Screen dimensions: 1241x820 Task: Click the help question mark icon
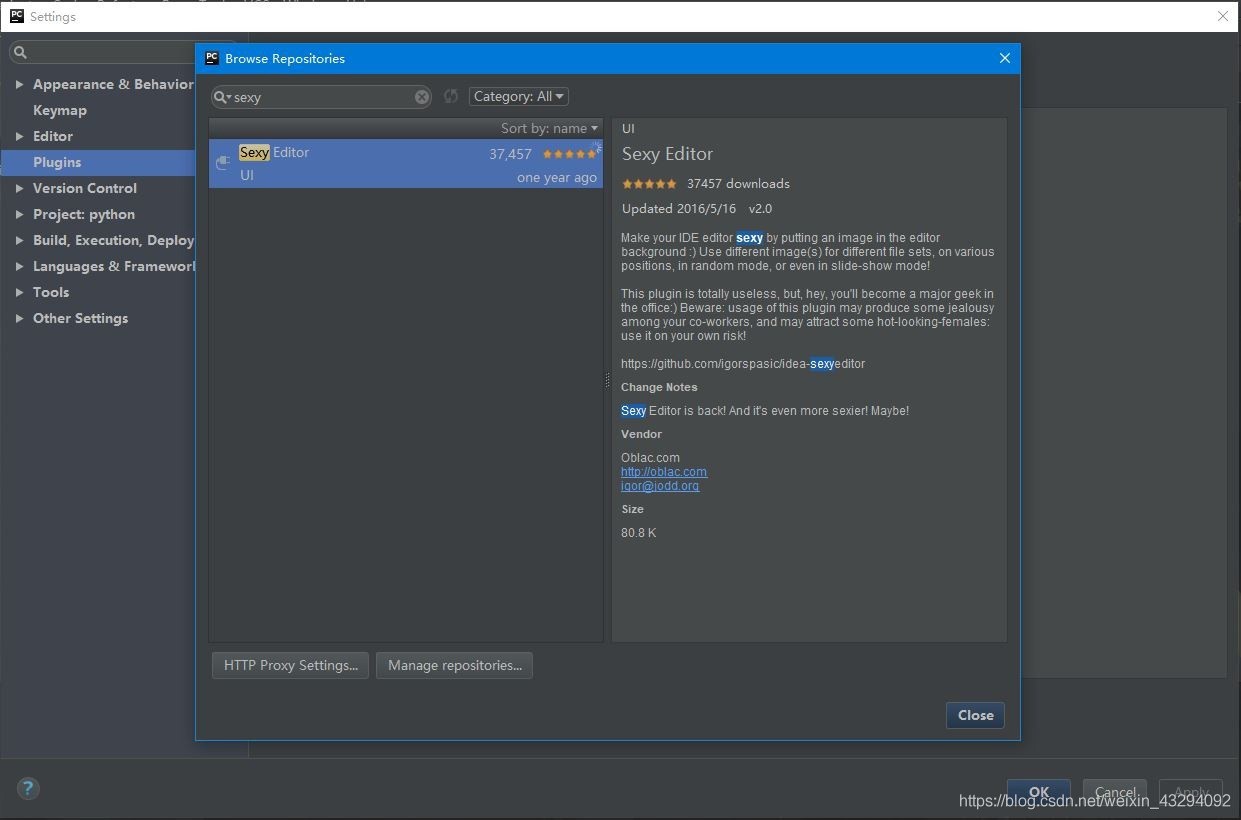coord(28,788)
